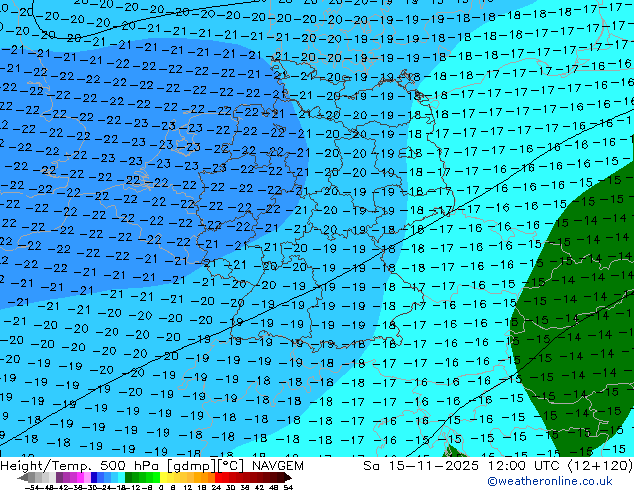Select the dark green swatch on the legend
Screen dimensions: 634x490
point(129,477)
